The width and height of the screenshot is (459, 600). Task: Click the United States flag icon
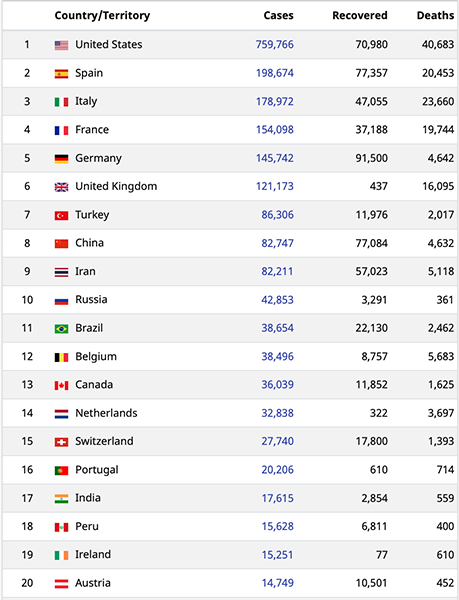61,45
